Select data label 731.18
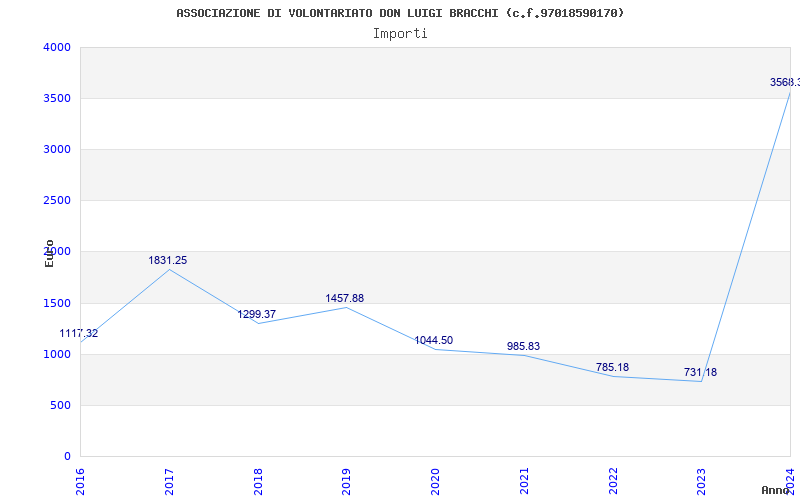Screen dimensions: 800x500 (x=701, y=372)
